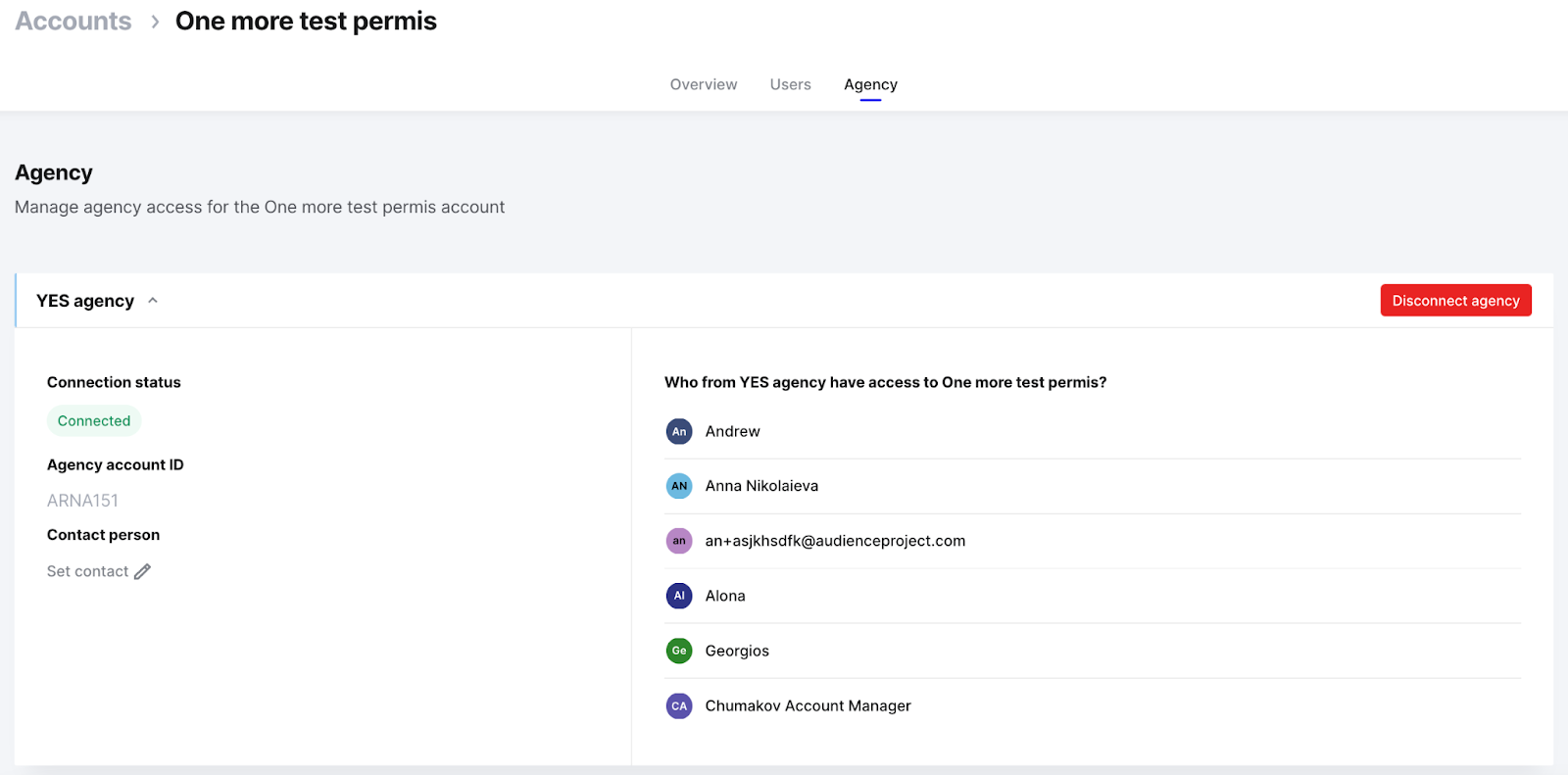The image size is (1568, 775).
Task: Click the Disconnect agency button
Action: click(1455, 301)
